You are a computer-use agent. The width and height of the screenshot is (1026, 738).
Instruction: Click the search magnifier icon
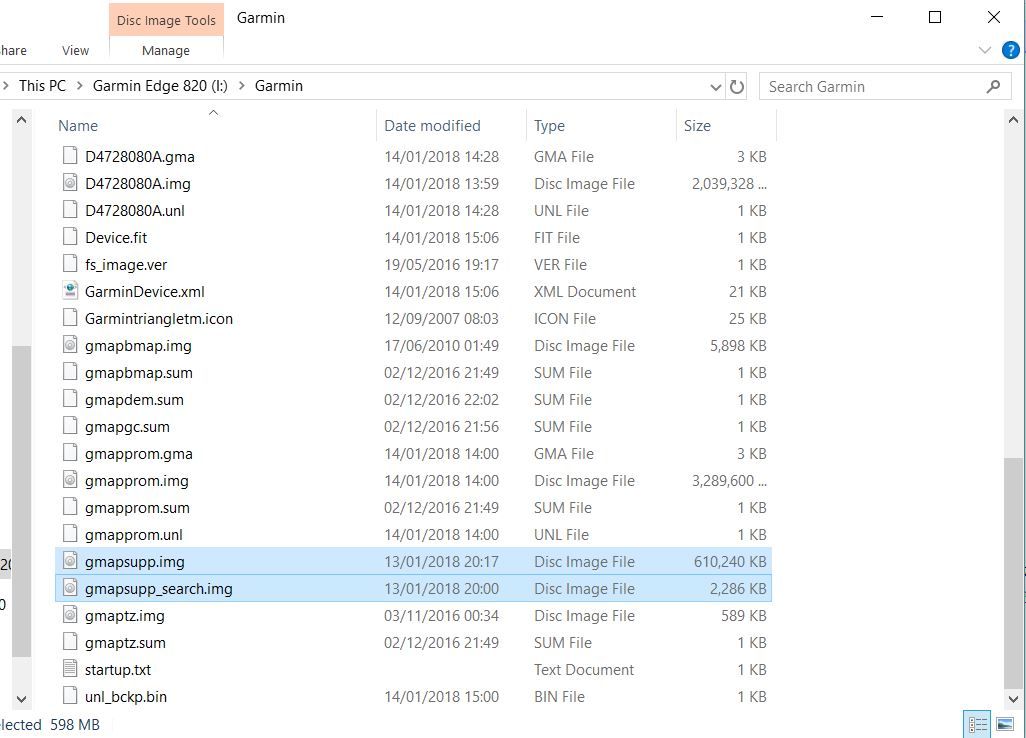[993, 86]
